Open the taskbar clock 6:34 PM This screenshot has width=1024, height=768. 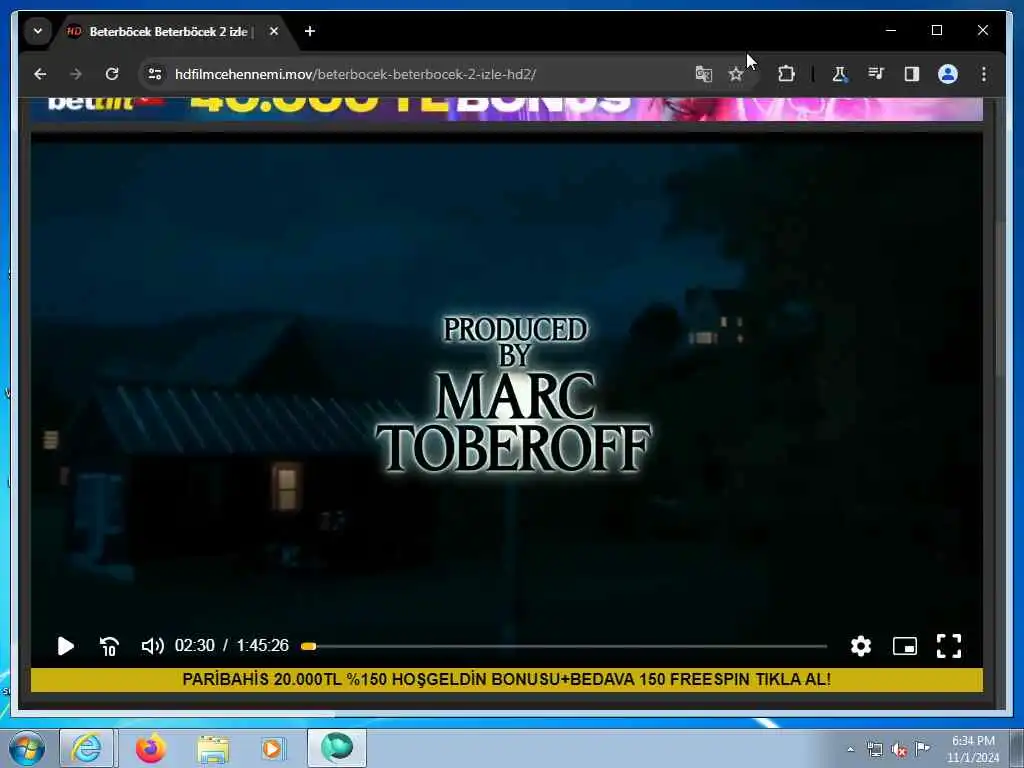(x=973, y=749)
